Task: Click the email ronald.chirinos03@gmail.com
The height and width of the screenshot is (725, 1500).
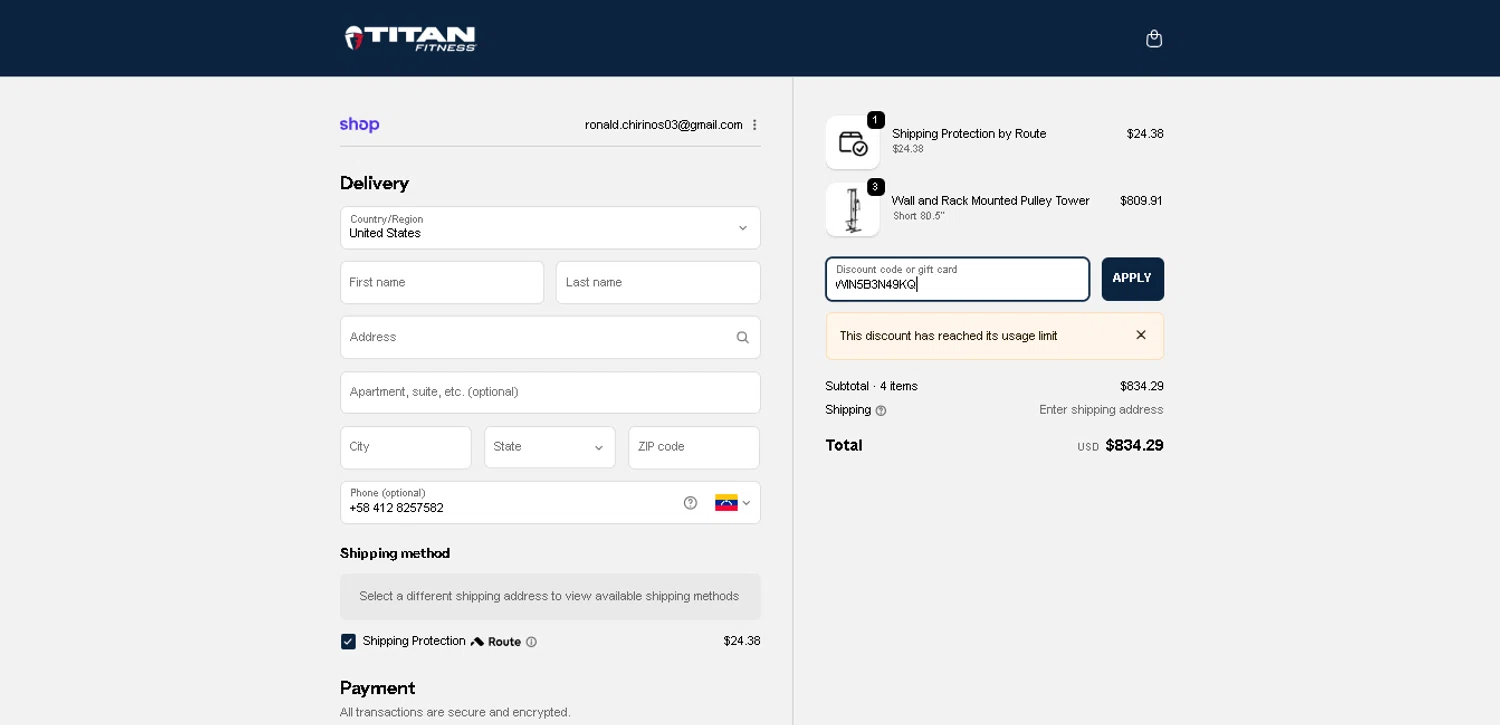Action: (664, 125)
